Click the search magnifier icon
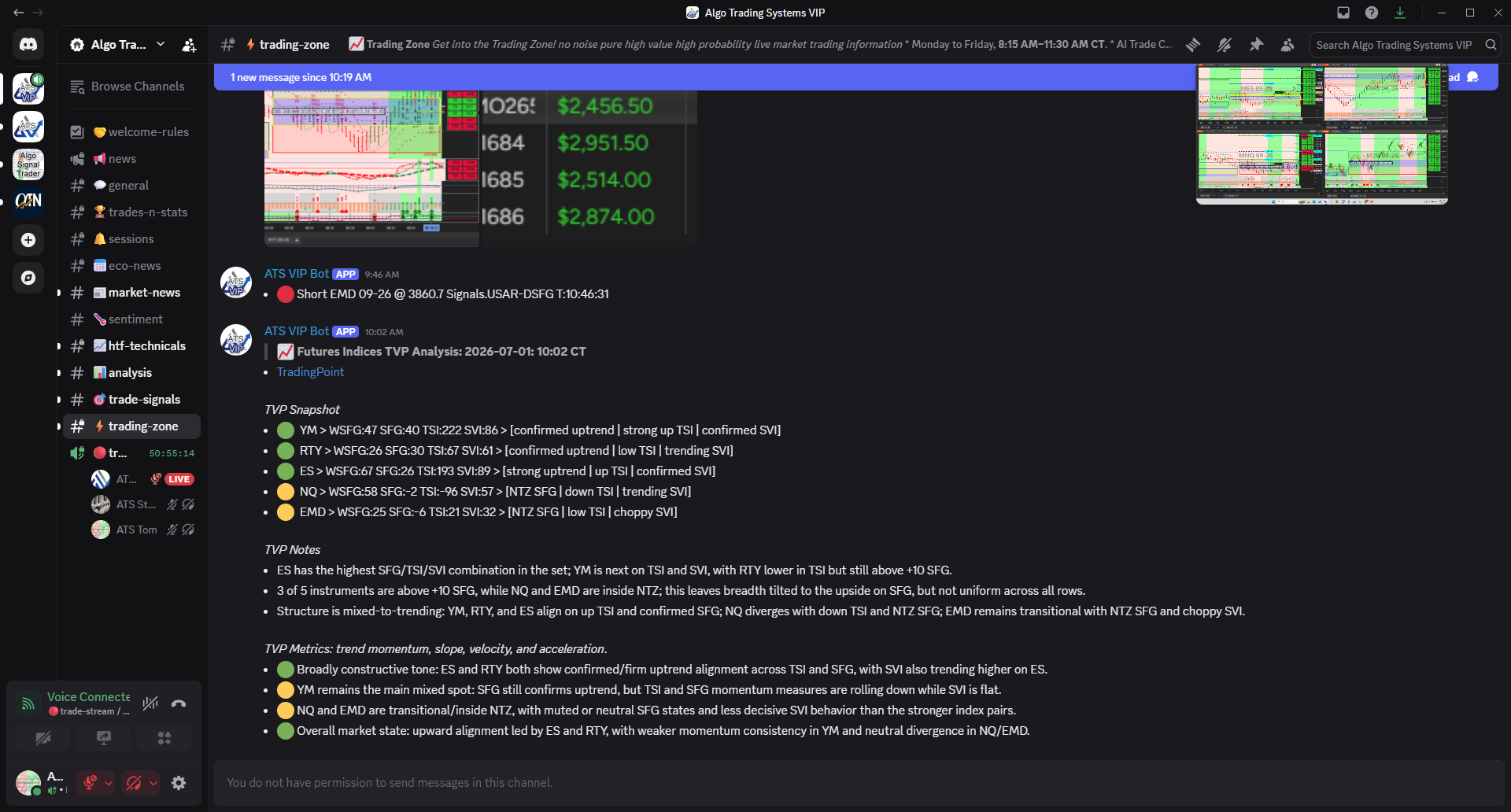This screenshot has width=1511, height=812. pyautogui.click(x=1491, y=45)
